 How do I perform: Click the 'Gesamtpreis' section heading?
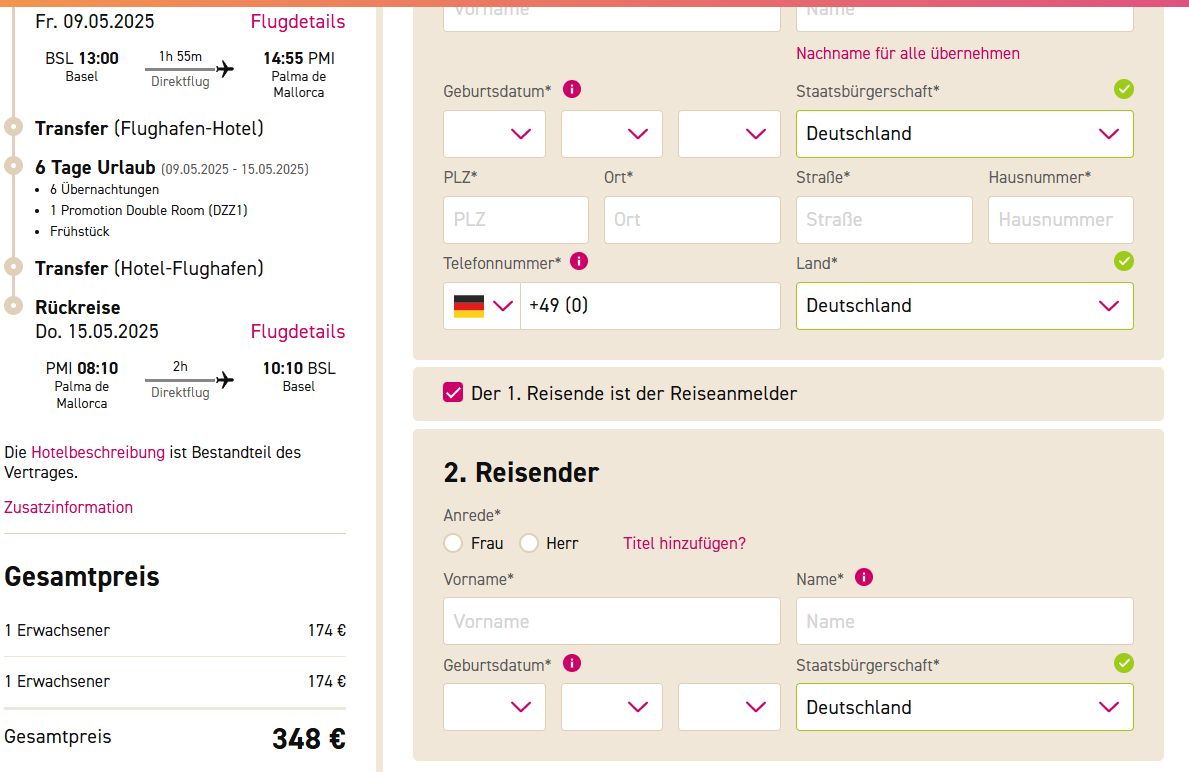pos(82,577)
